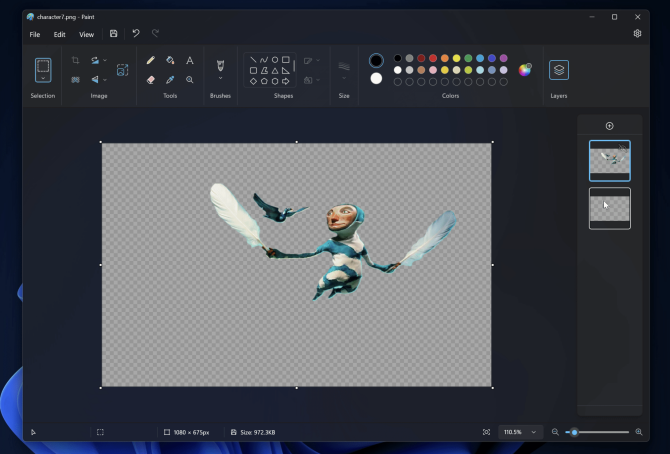Pick the pink color swatch
670x454 pixels.
coord(433,70)
